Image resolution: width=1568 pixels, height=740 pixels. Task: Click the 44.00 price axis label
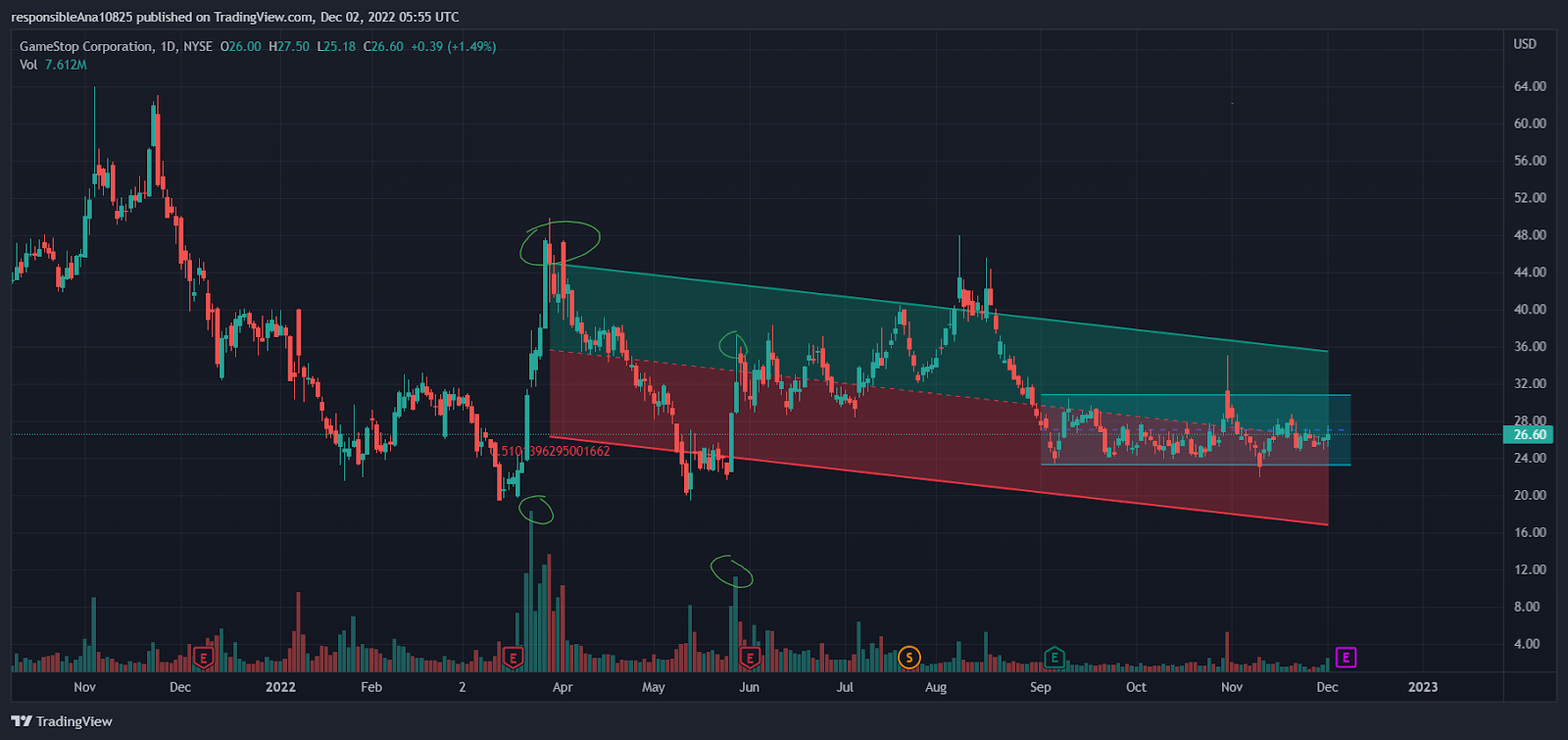click(x=1530, y=272)
